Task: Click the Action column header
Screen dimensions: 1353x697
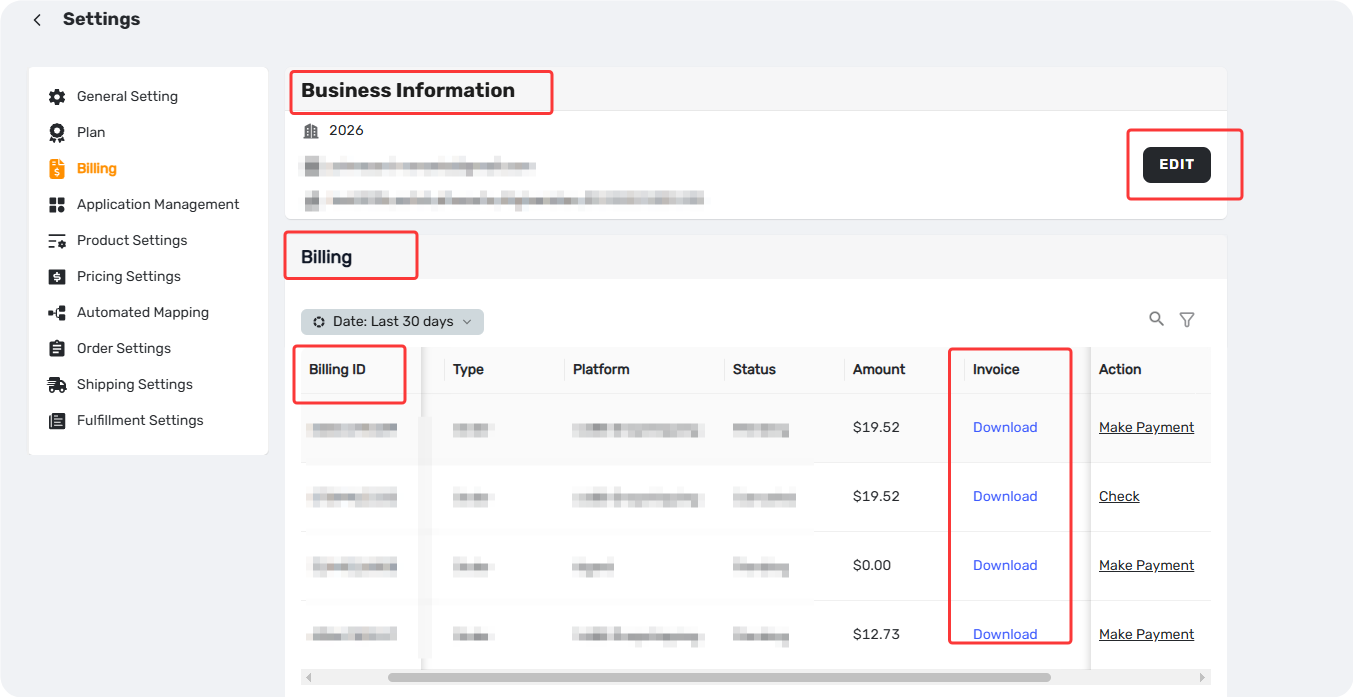Action: point(1120,370)
